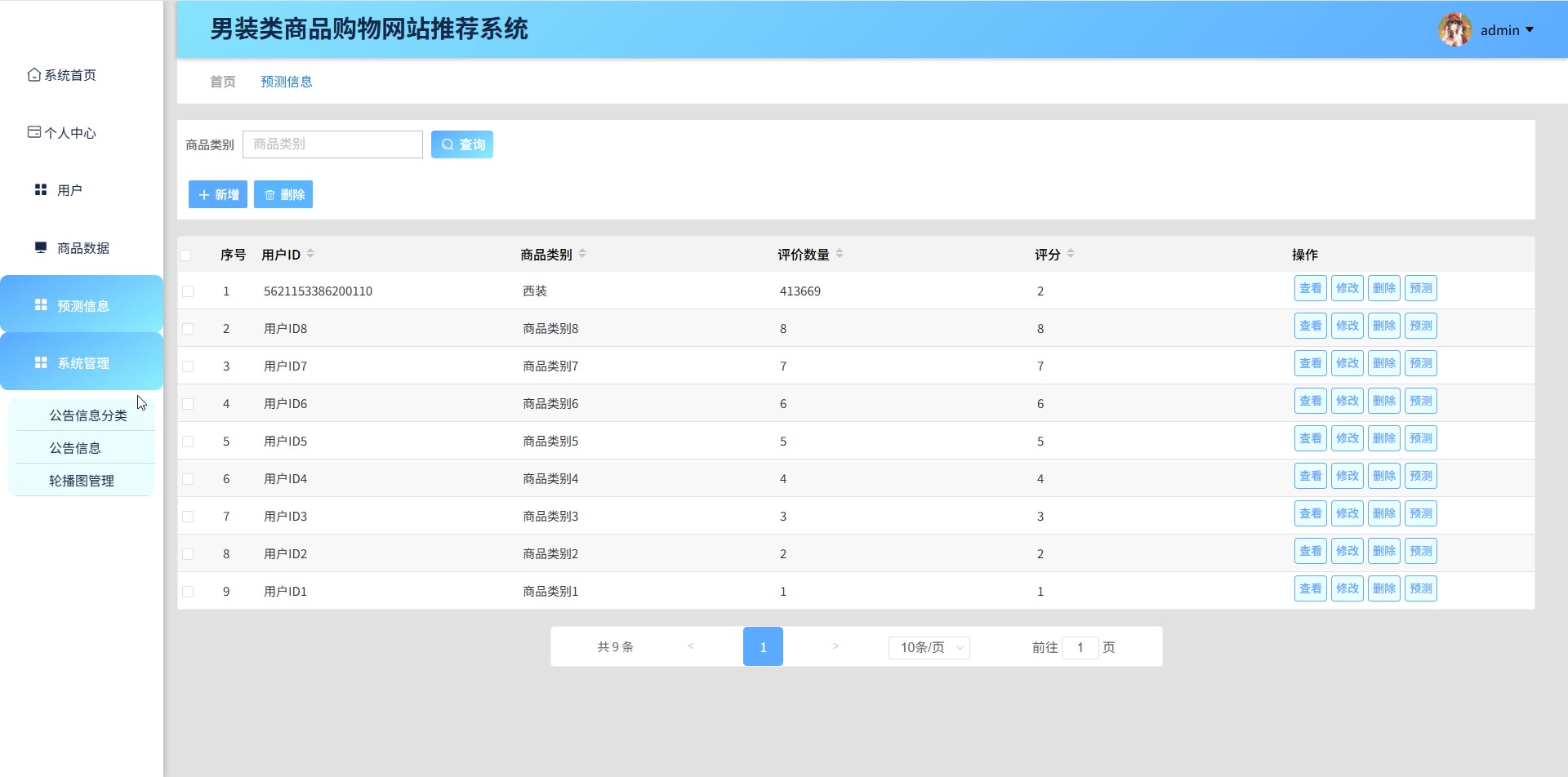Toggle the select-all checkbox in the table header
Screen dimensions: 1568x777
[186, 255]
